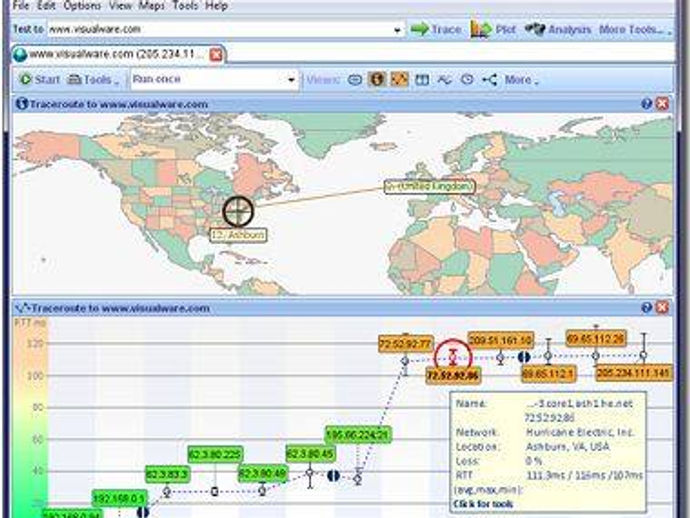This screenshot has height=518, width=690.
Task: Click the green Trace arrow icon
Action: (419, 29)
